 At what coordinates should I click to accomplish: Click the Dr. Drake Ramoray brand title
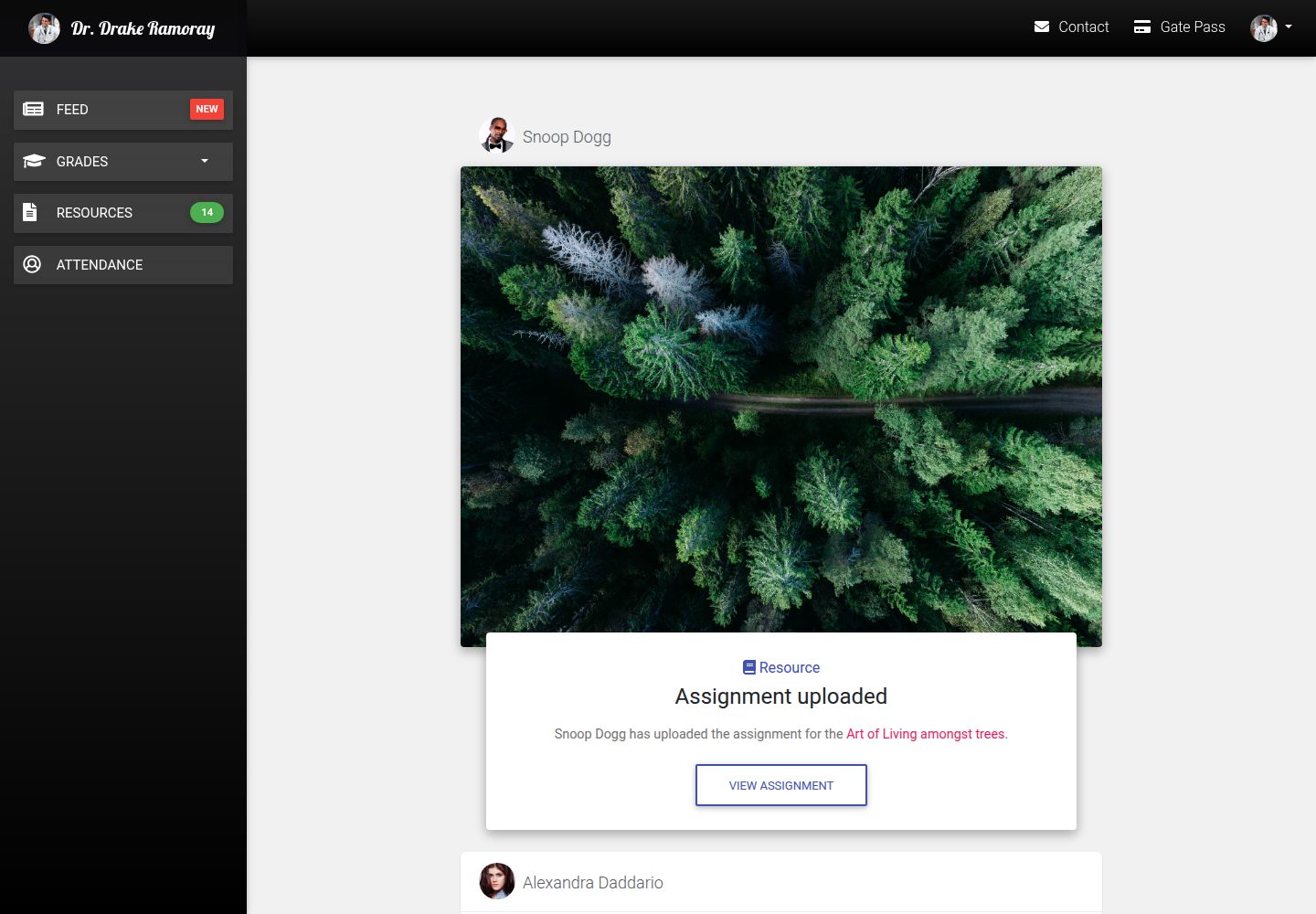[143, 28]
